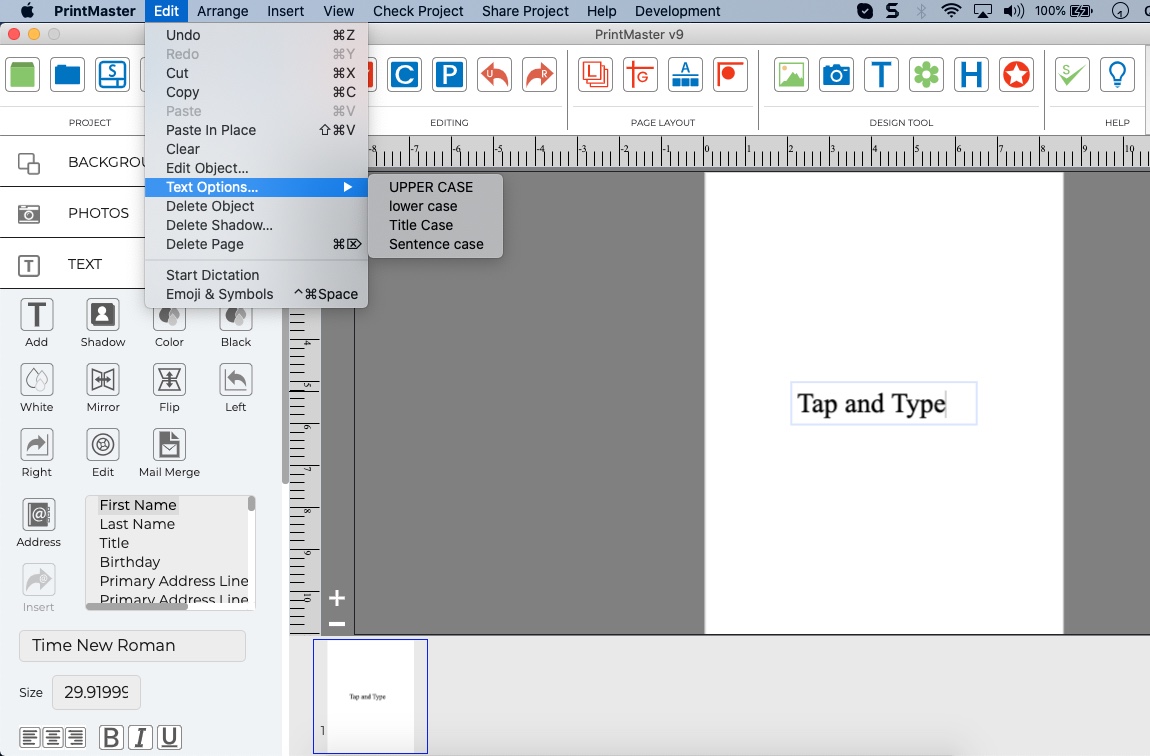Toggle italic formatting
The image size is (1150, 756).
(x=140, y=736)
